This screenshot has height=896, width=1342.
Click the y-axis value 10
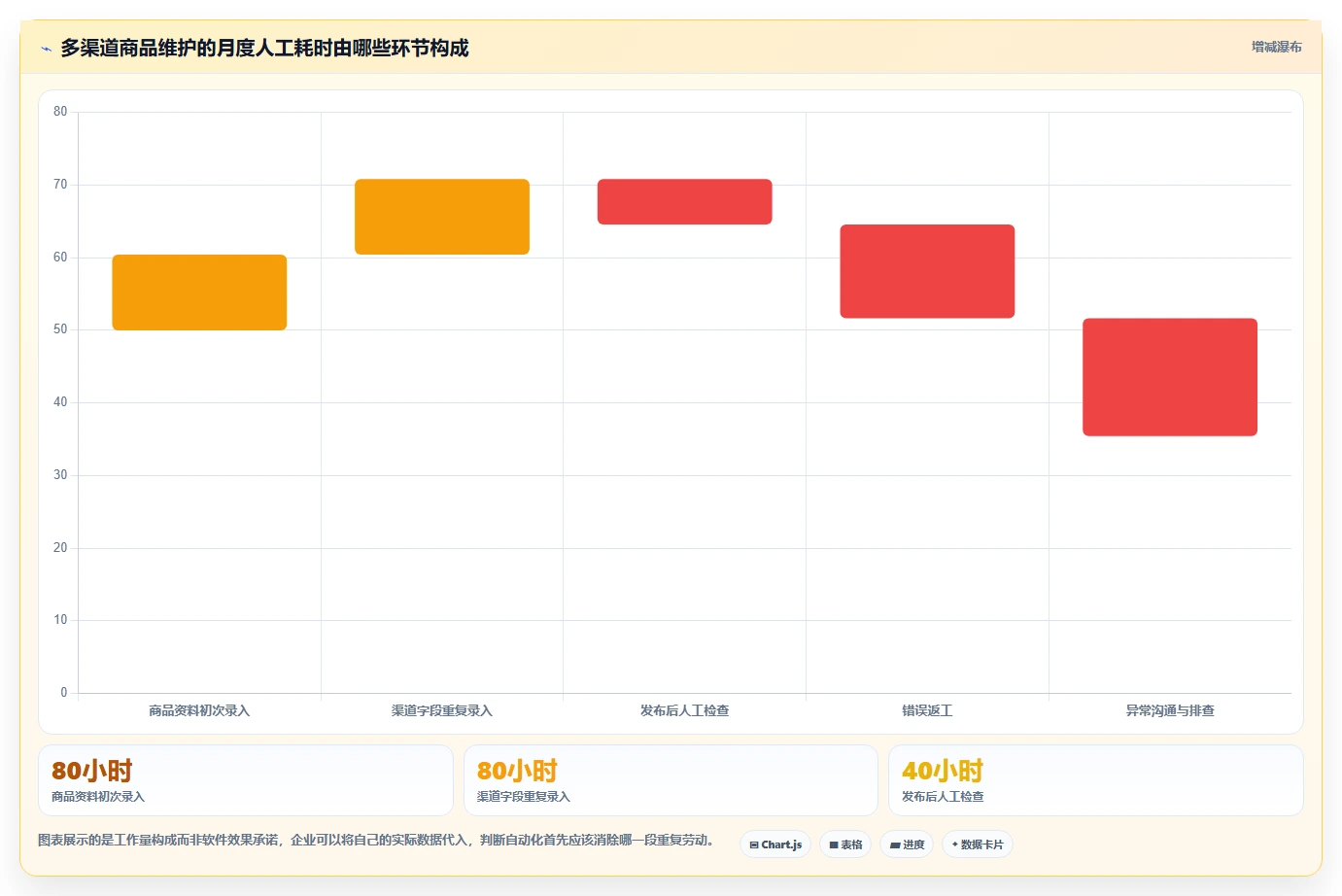coord(60,620)
